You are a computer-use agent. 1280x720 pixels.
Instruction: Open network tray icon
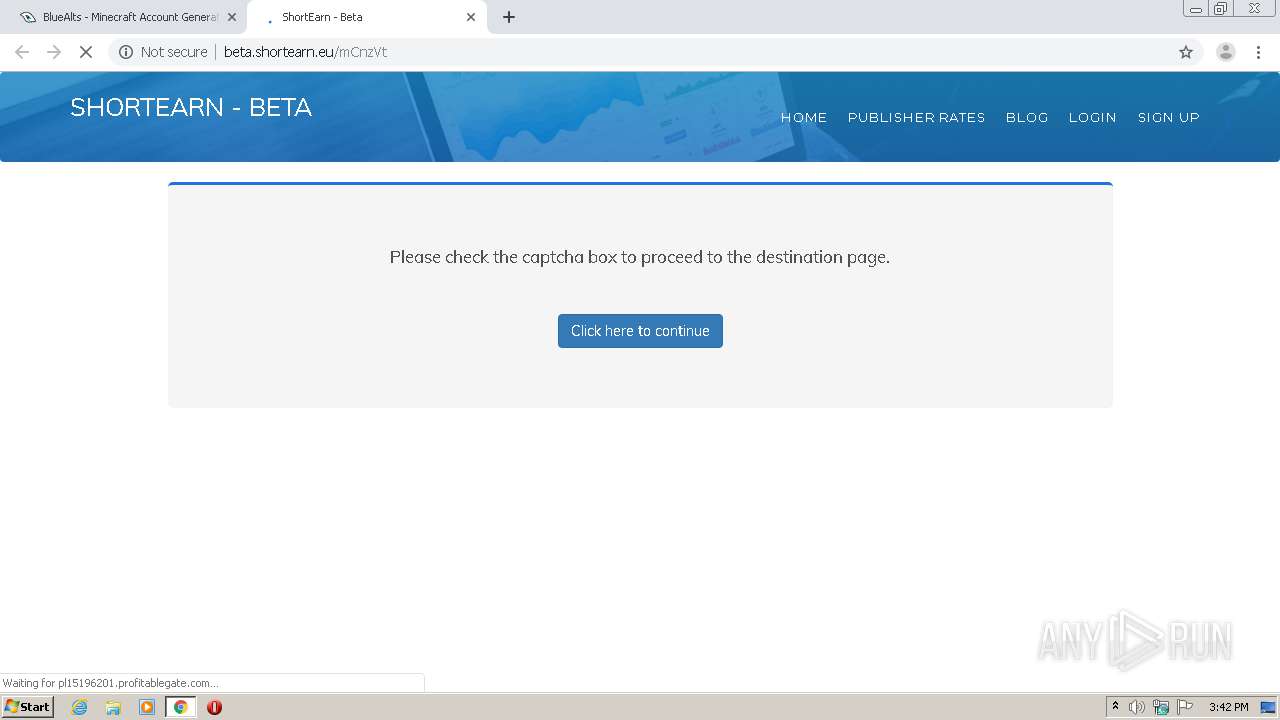pyautogui.click(x=1161, y=707)
